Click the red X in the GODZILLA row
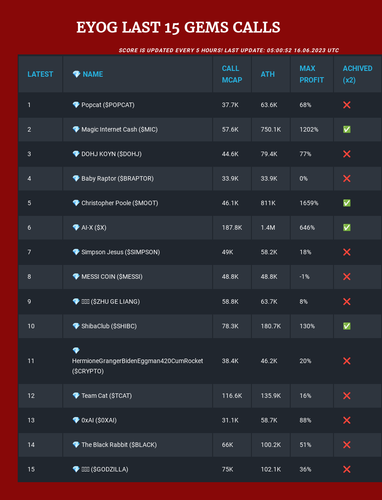 click(x=347, y=469)
